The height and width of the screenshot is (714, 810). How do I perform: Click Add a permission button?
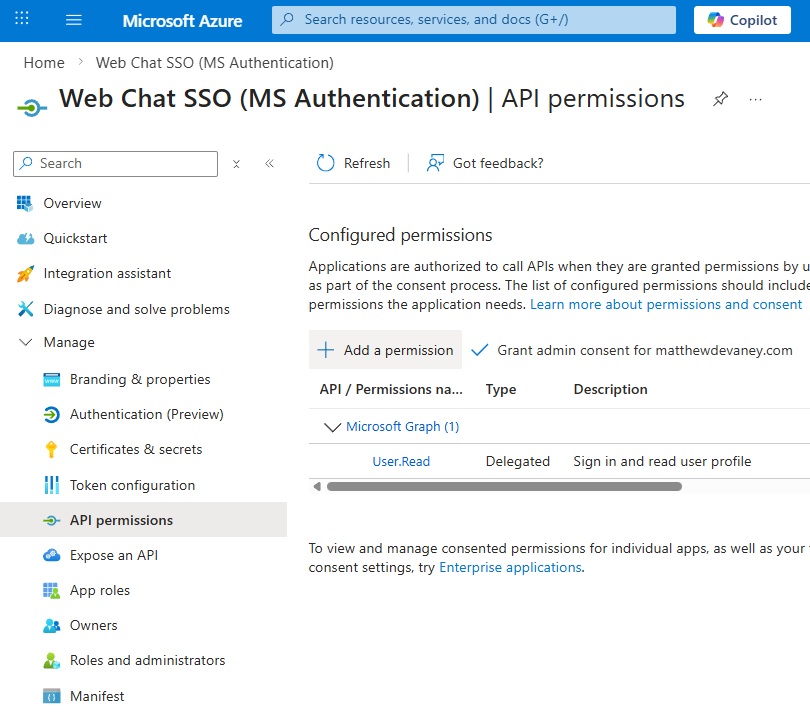(x=386, y=350)
